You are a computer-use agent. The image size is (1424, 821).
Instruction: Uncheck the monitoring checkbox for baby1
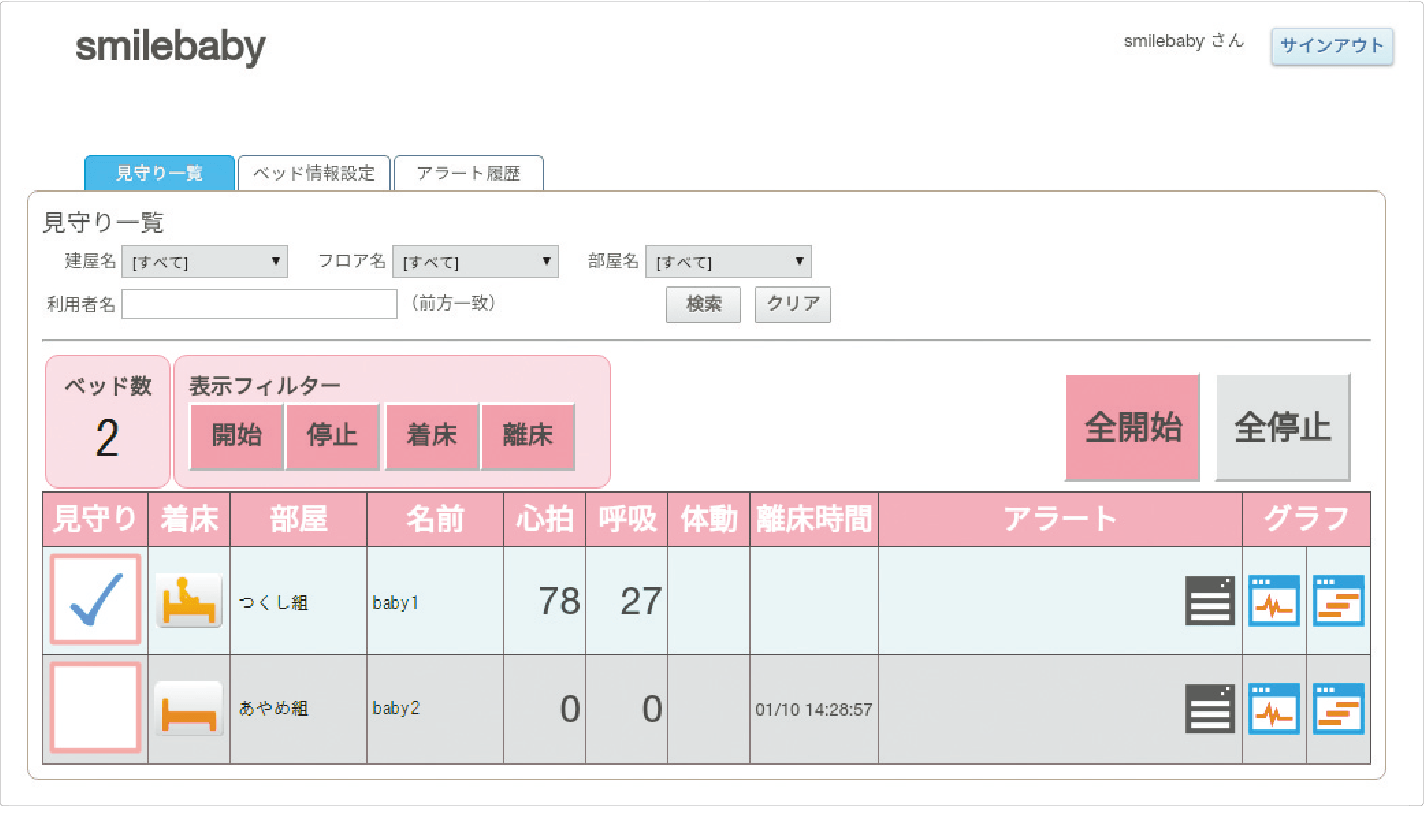96,600
